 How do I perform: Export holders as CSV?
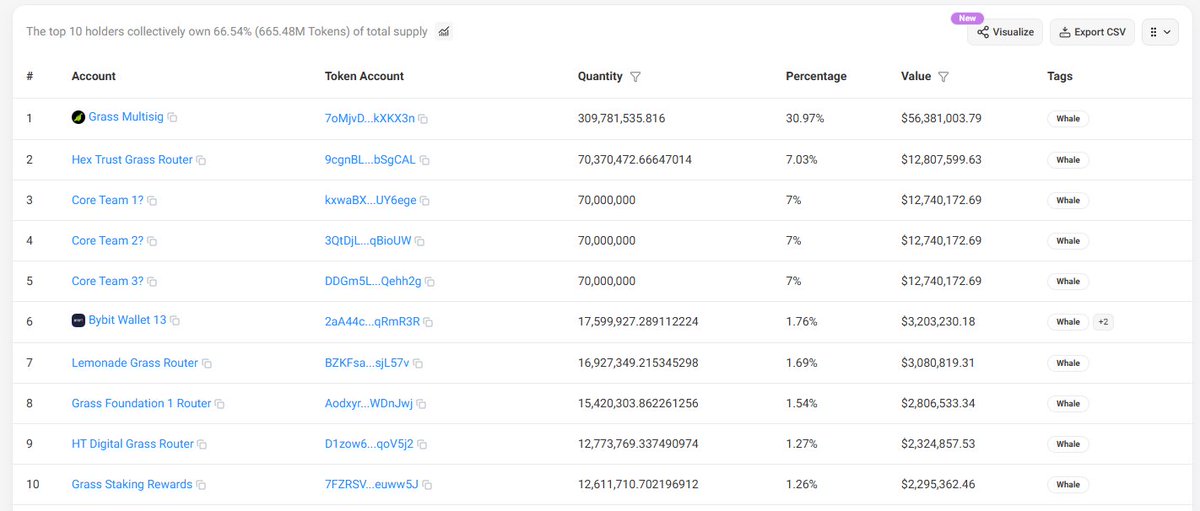pos(1092,32)
